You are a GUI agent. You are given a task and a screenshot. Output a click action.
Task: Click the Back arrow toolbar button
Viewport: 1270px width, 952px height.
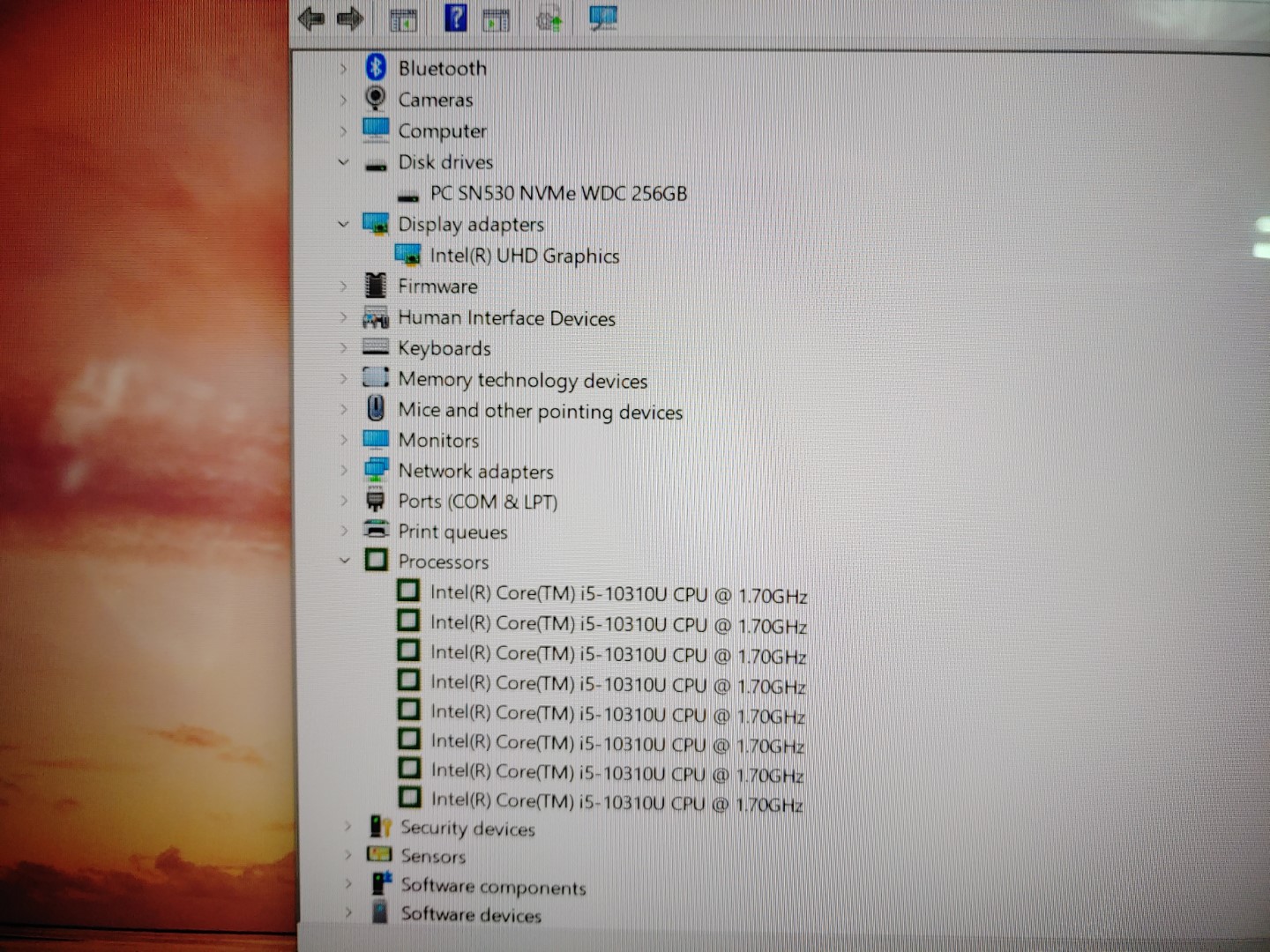click(x=310, y=19)
